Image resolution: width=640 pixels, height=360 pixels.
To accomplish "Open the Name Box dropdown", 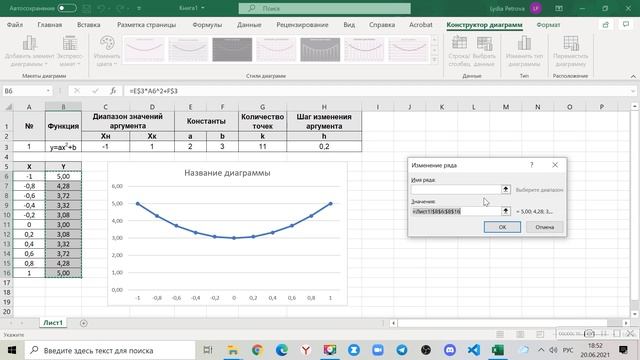I will tap(48, 91).
